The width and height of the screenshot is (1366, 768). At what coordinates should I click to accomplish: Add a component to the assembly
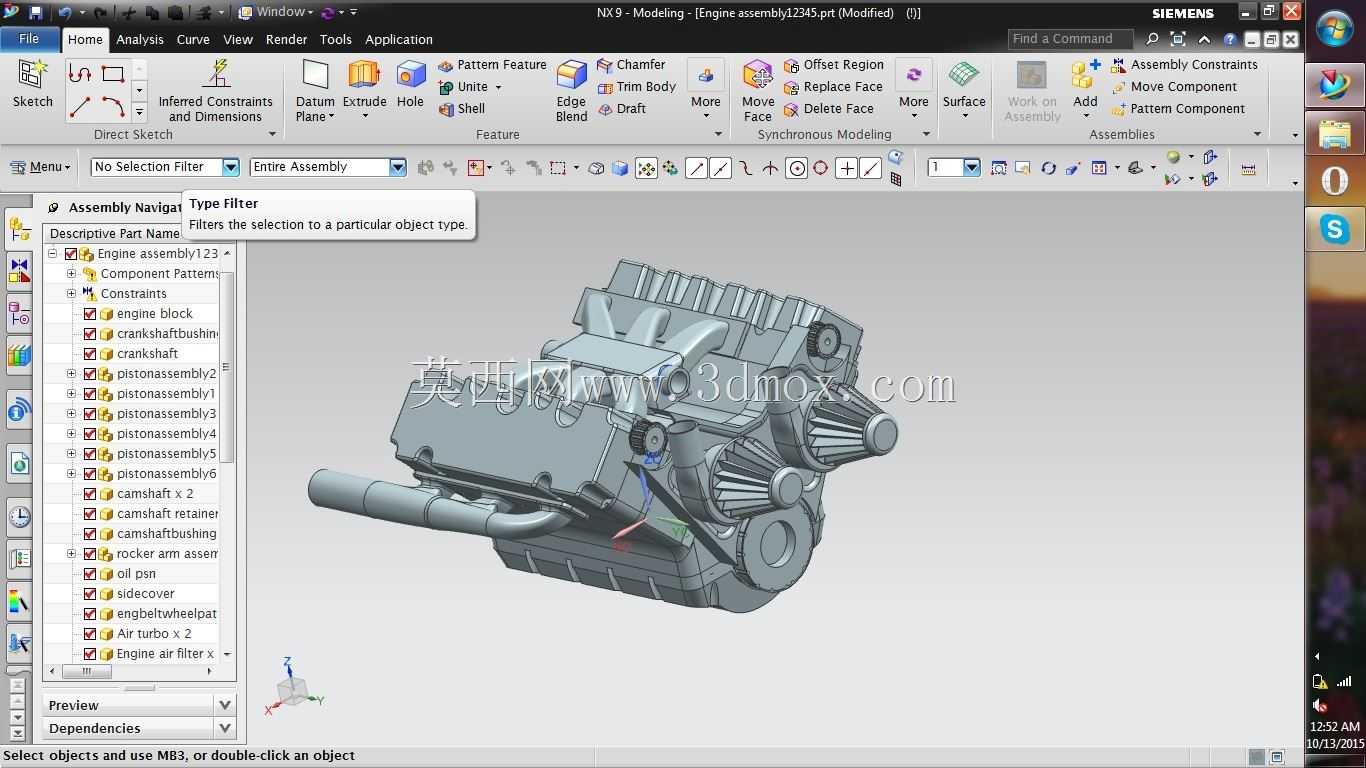(x=1085, y=90)
